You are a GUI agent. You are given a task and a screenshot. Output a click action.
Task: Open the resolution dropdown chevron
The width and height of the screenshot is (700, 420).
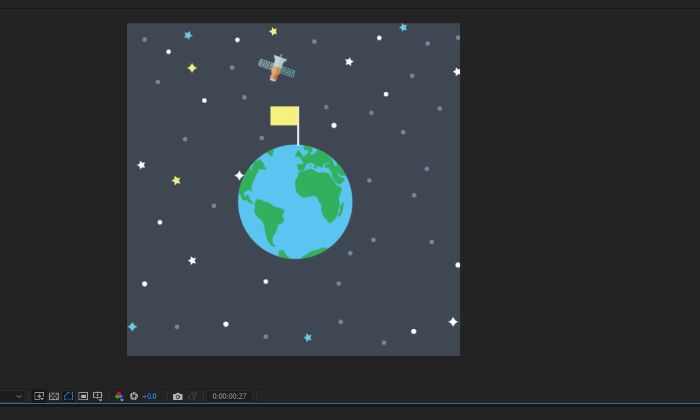tap(19, 396)
